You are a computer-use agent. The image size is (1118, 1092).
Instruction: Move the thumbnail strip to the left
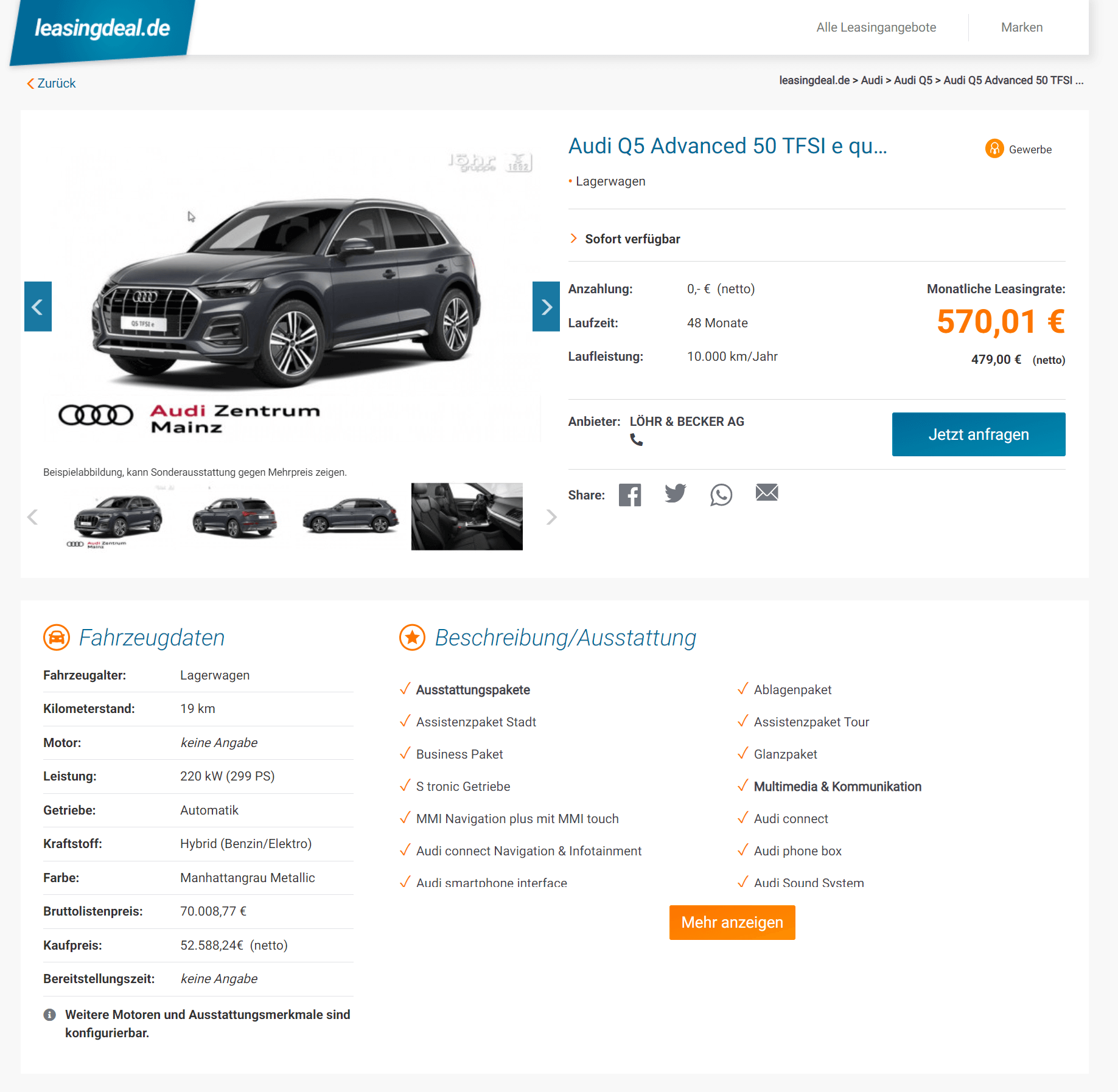32,517
